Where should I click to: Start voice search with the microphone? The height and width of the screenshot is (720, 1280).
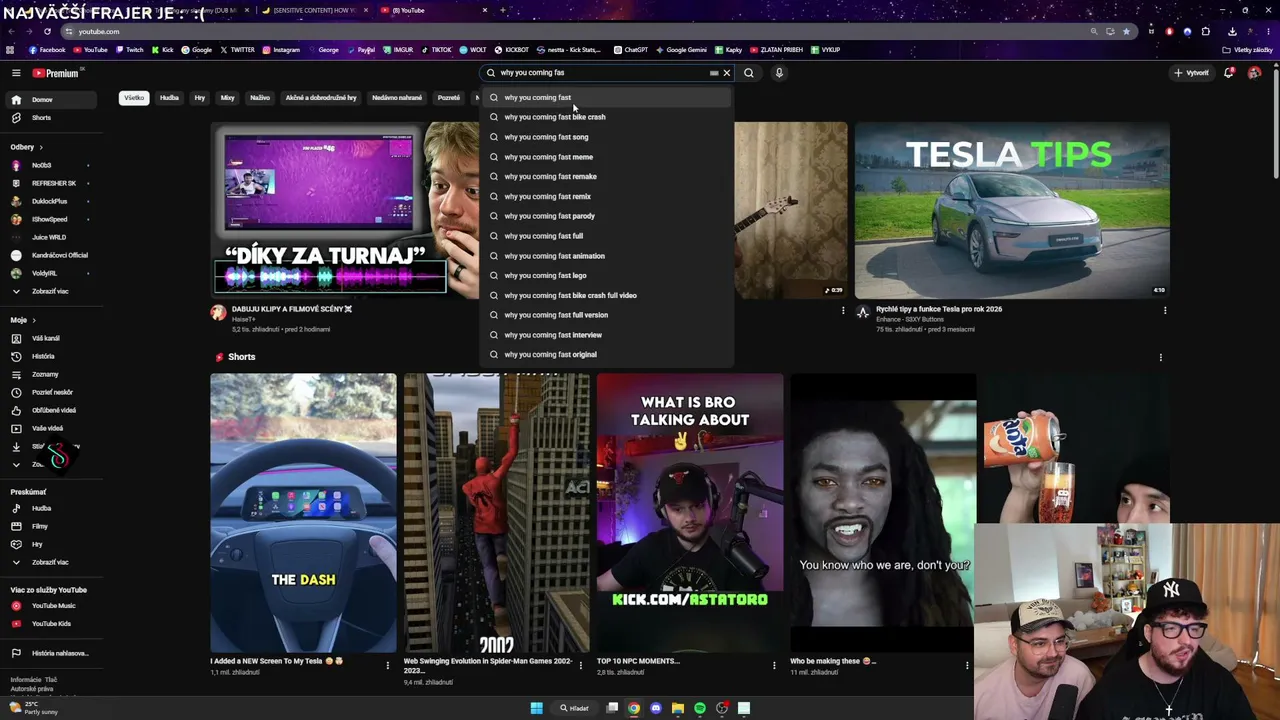[779, 73]
